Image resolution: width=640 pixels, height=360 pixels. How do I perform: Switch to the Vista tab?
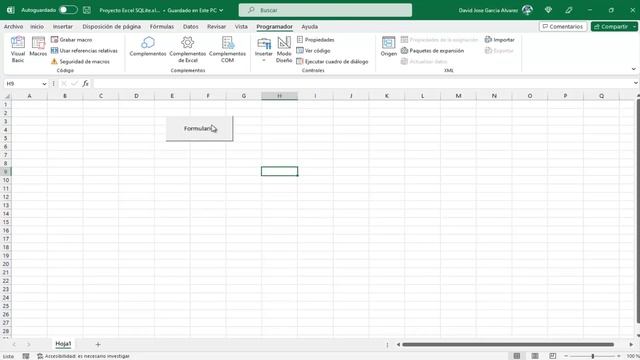coord(241,27)
